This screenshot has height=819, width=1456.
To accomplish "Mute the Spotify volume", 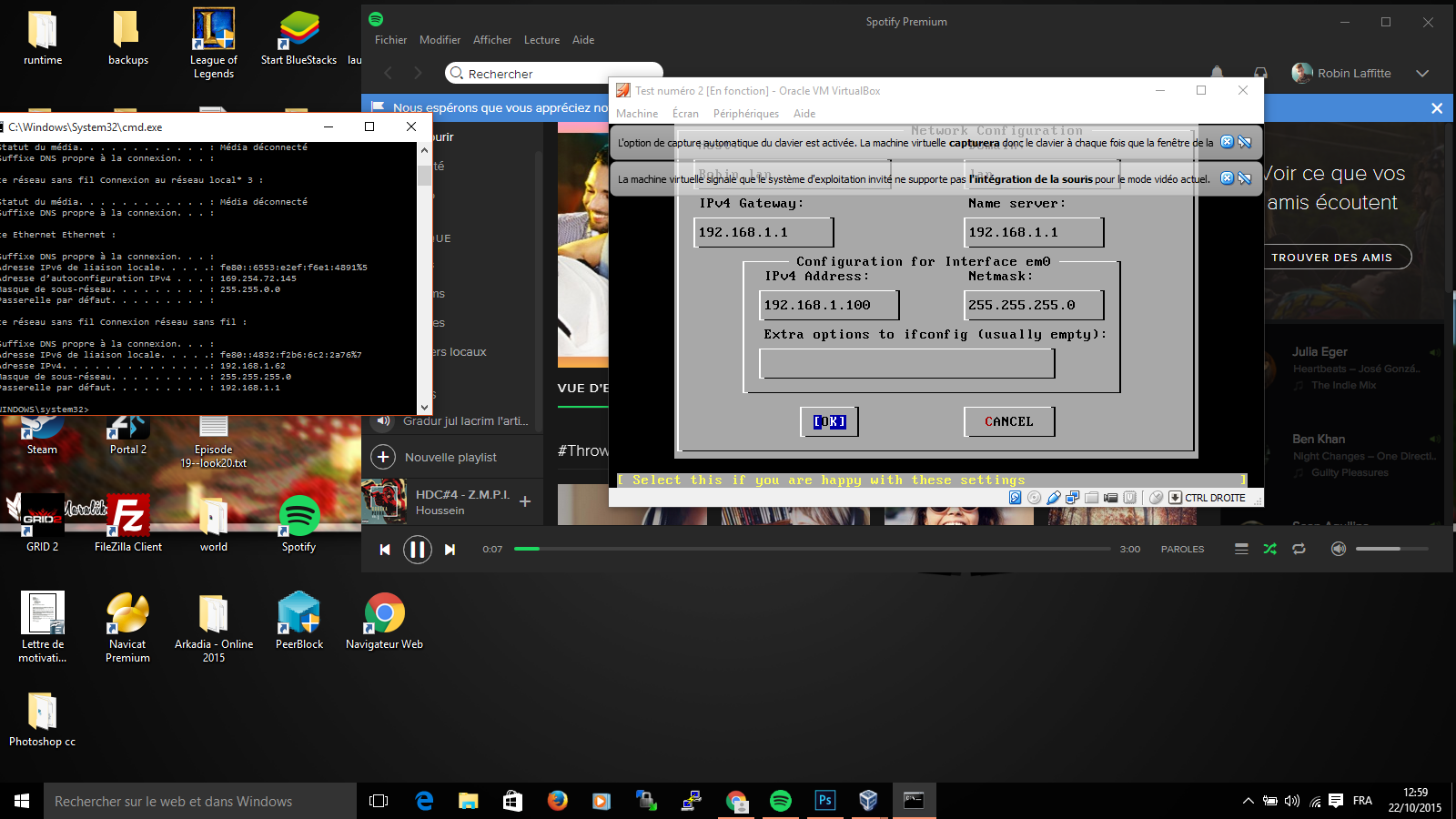I will [x=1339, y=549].
